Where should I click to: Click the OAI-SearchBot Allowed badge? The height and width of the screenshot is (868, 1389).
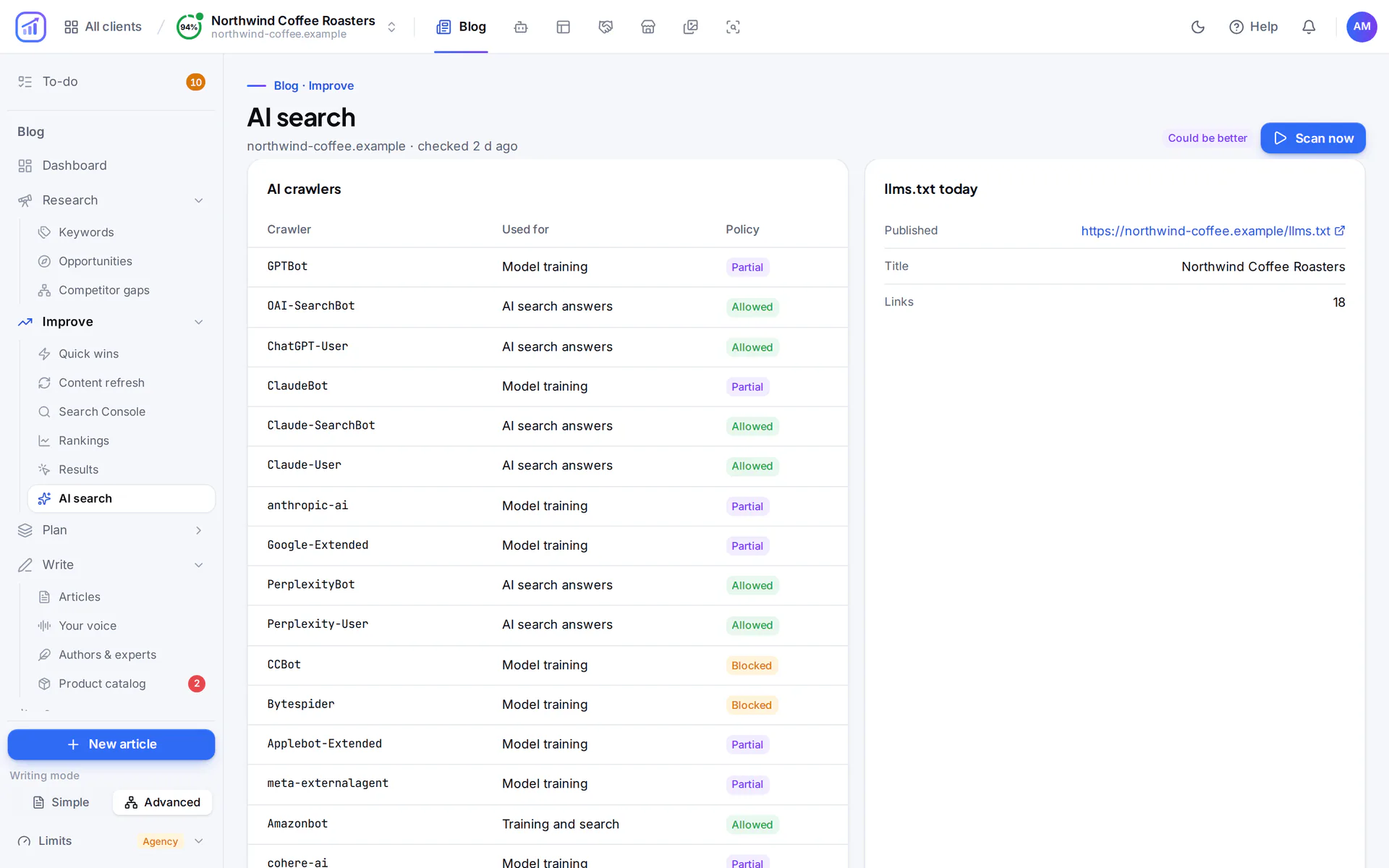click(x=752, y=307)
